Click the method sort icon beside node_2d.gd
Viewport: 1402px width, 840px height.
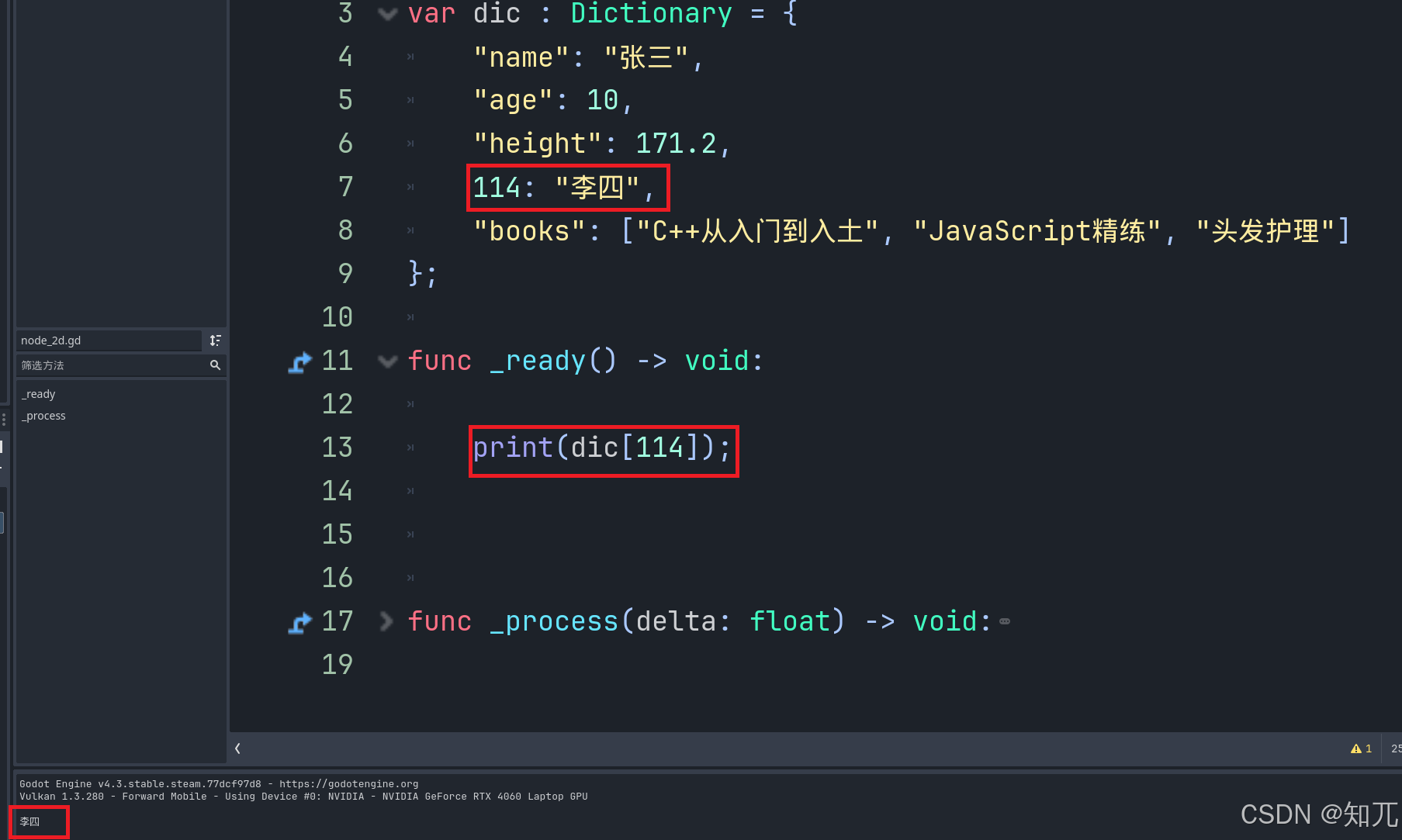(x=216, y=340)
